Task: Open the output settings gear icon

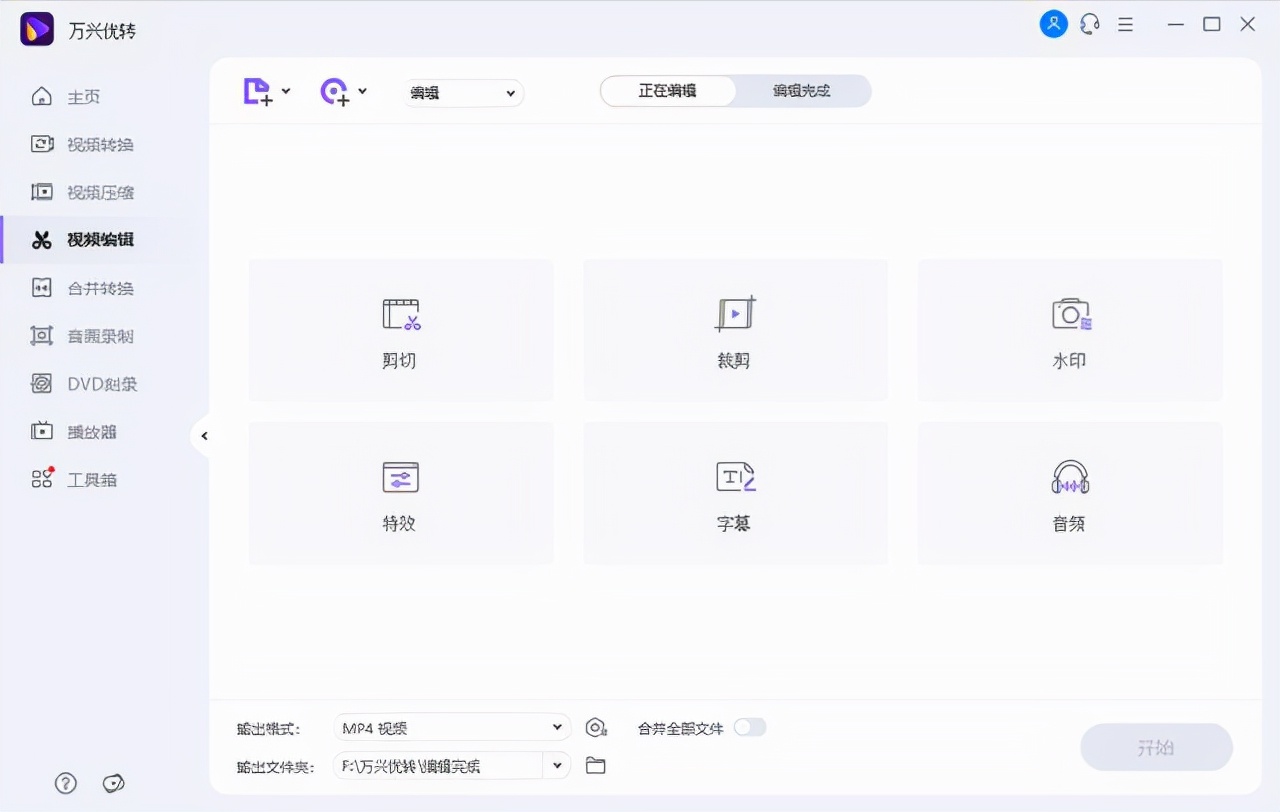Action: click(596, 727)
